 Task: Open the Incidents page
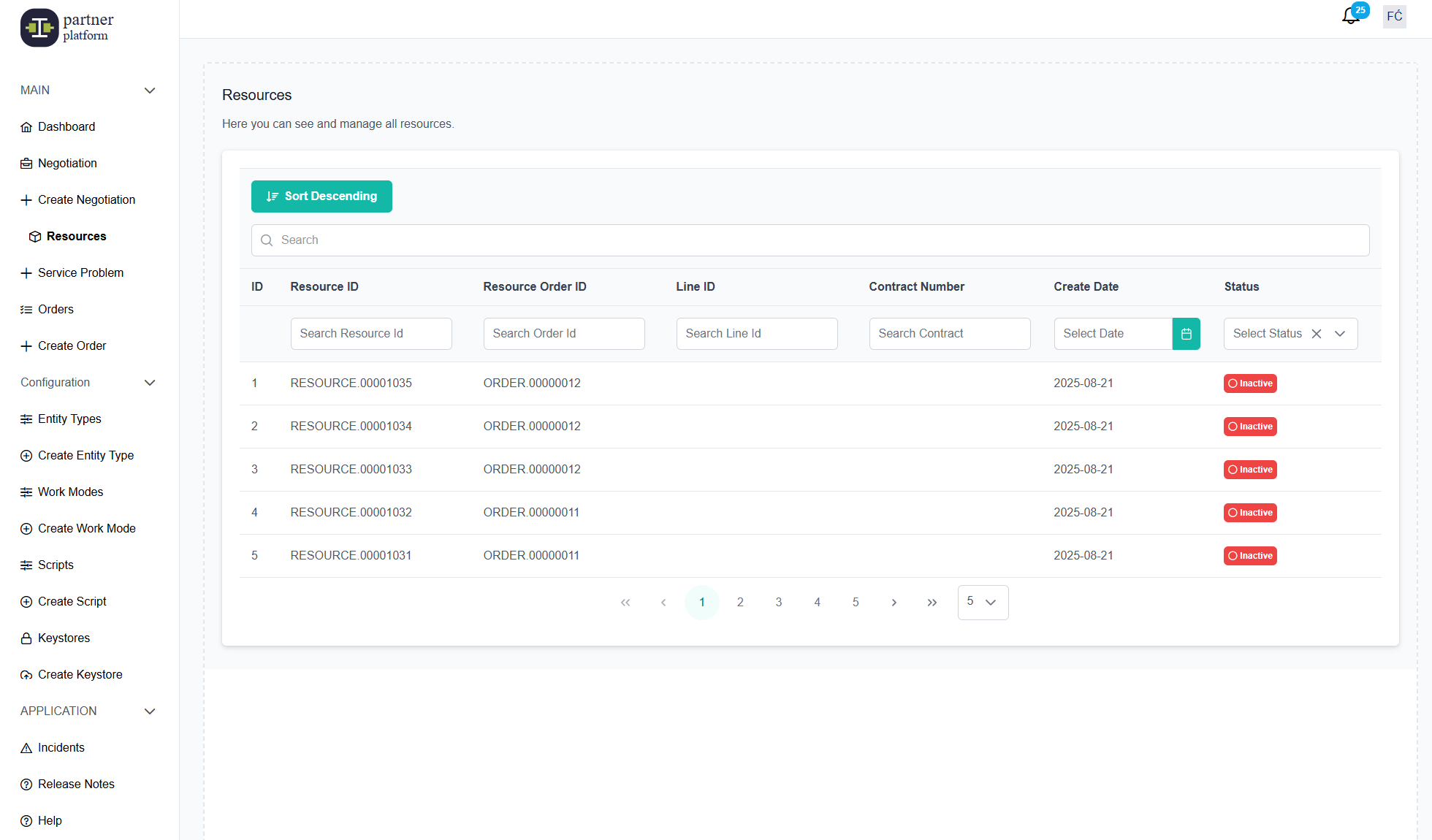(x=61, y=747)
